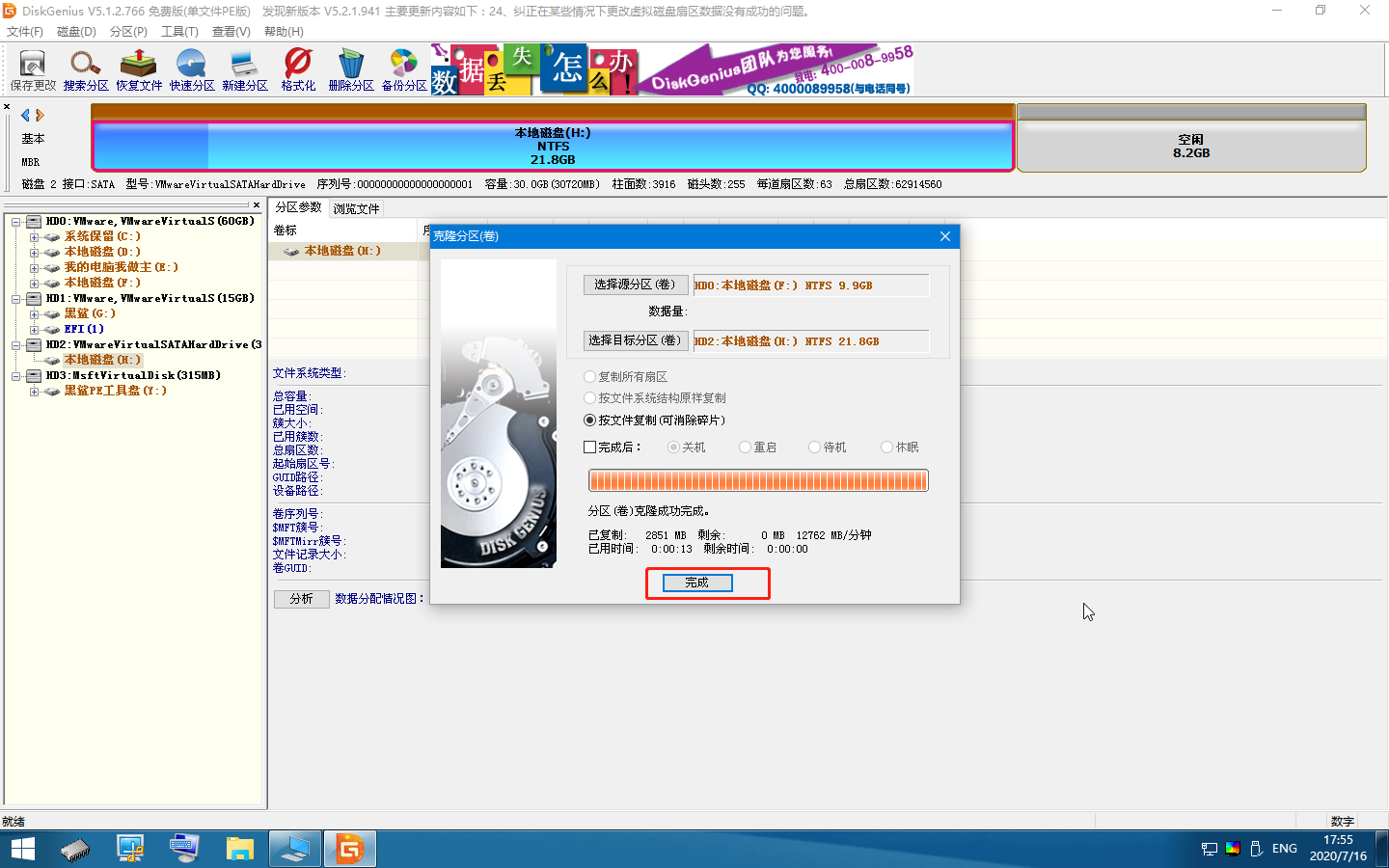Click the 保存更改 save changes toolbar icon
Screen dimensions: 1389x868
coord(33,70)
